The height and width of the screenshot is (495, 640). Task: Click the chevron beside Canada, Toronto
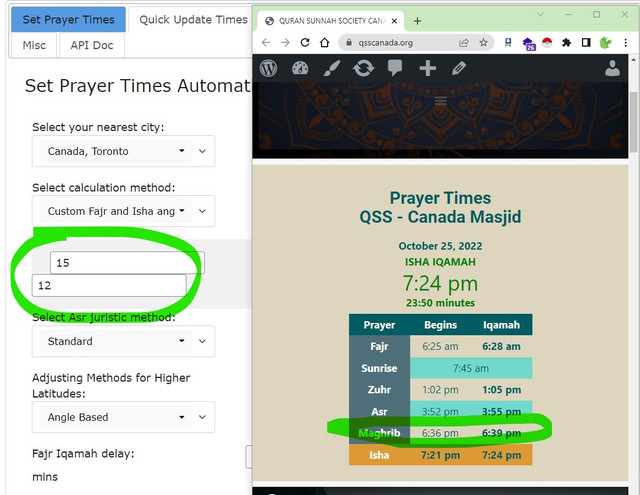202,151
